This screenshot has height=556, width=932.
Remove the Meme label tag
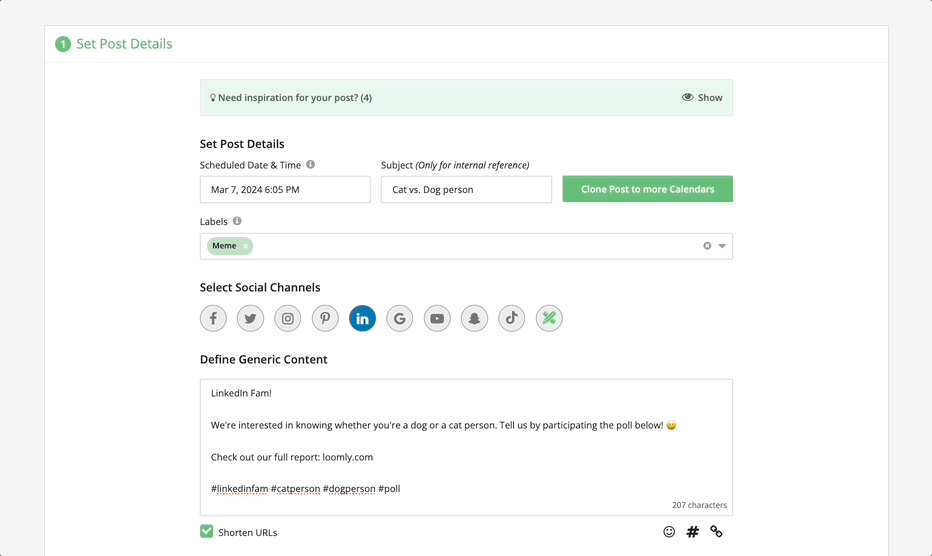(245, 246)
